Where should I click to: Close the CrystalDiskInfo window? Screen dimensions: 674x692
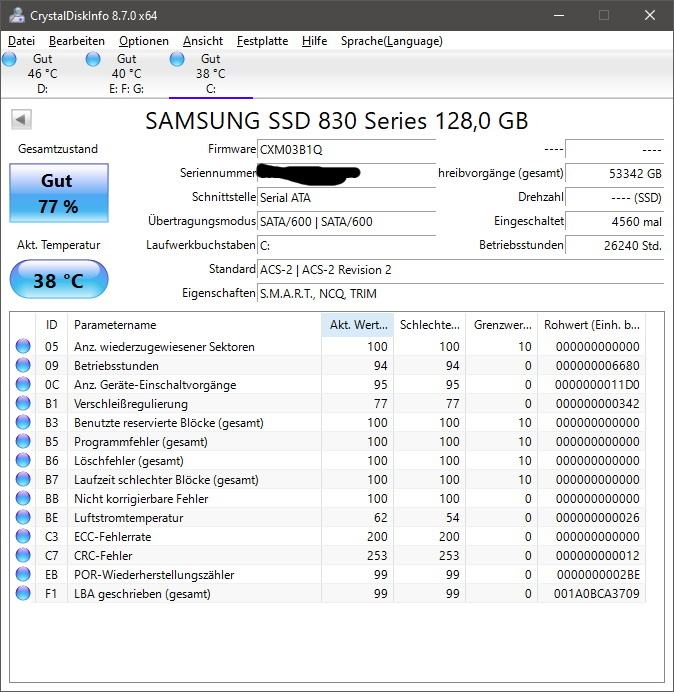[650, 15]
